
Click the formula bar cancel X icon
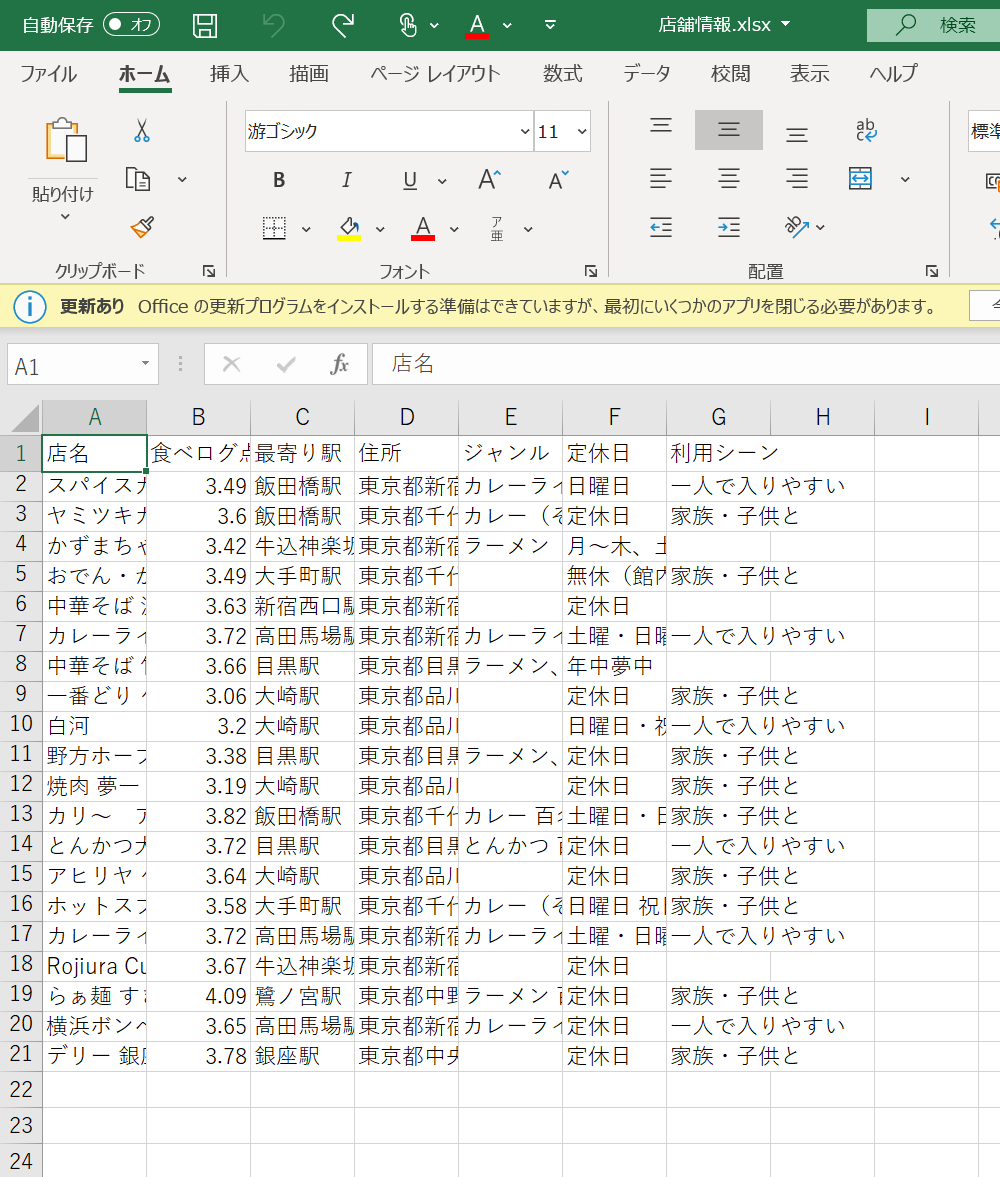pyautogui.click(x=231, y=365)
